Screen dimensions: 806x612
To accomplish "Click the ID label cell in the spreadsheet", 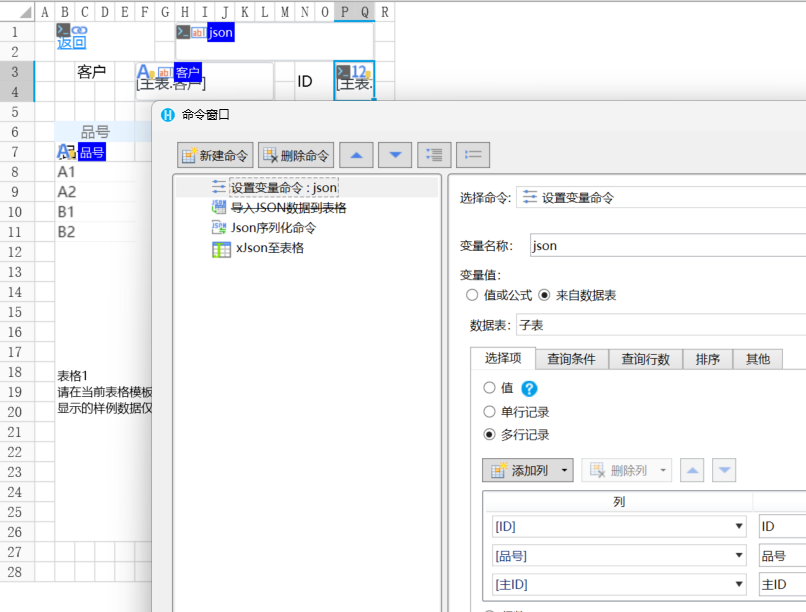I will 304,81.
